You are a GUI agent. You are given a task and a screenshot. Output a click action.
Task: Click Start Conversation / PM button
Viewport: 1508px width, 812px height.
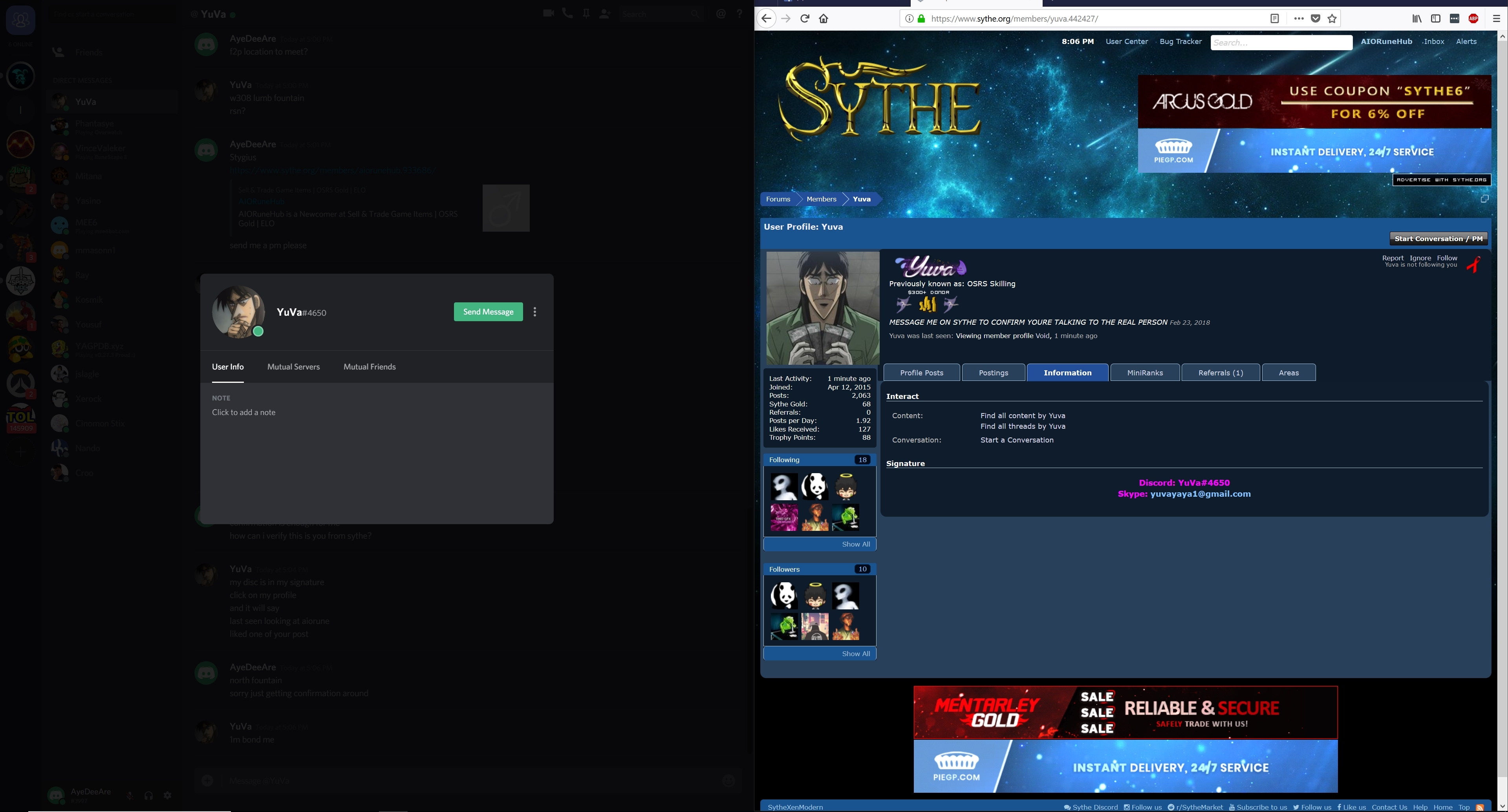(x=1438, y=239)
